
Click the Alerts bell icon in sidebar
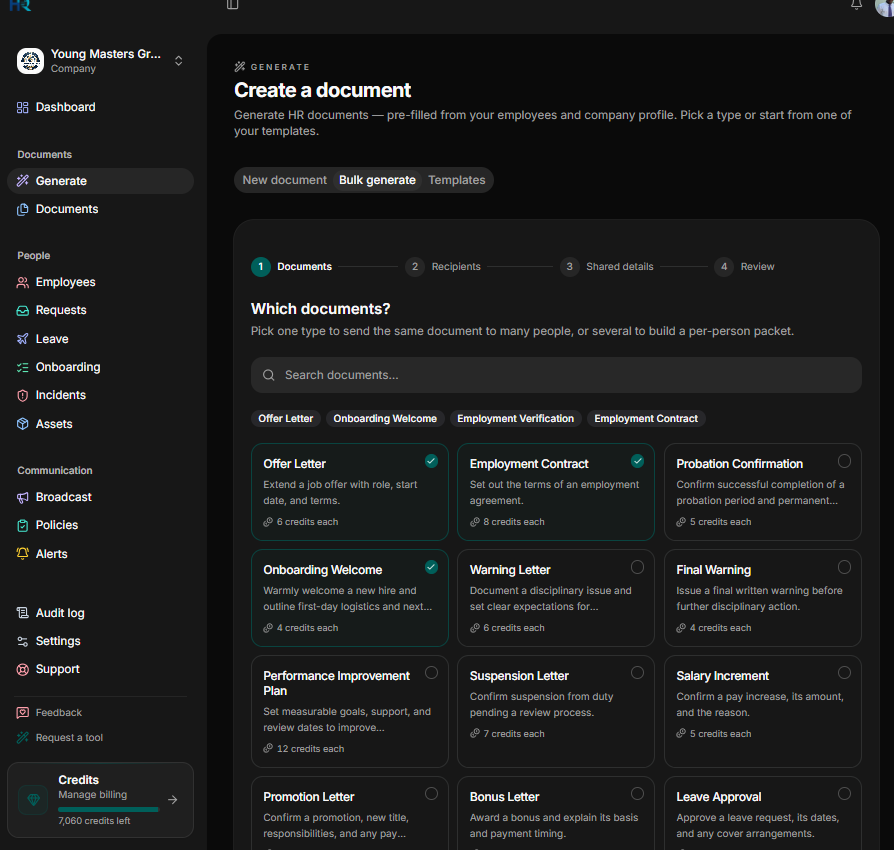[22, 554]
